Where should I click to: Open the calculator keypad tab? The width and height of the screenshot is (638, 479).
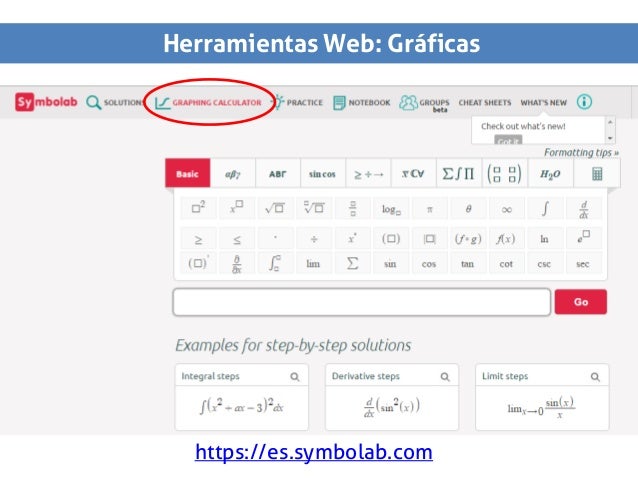(597, 173)
